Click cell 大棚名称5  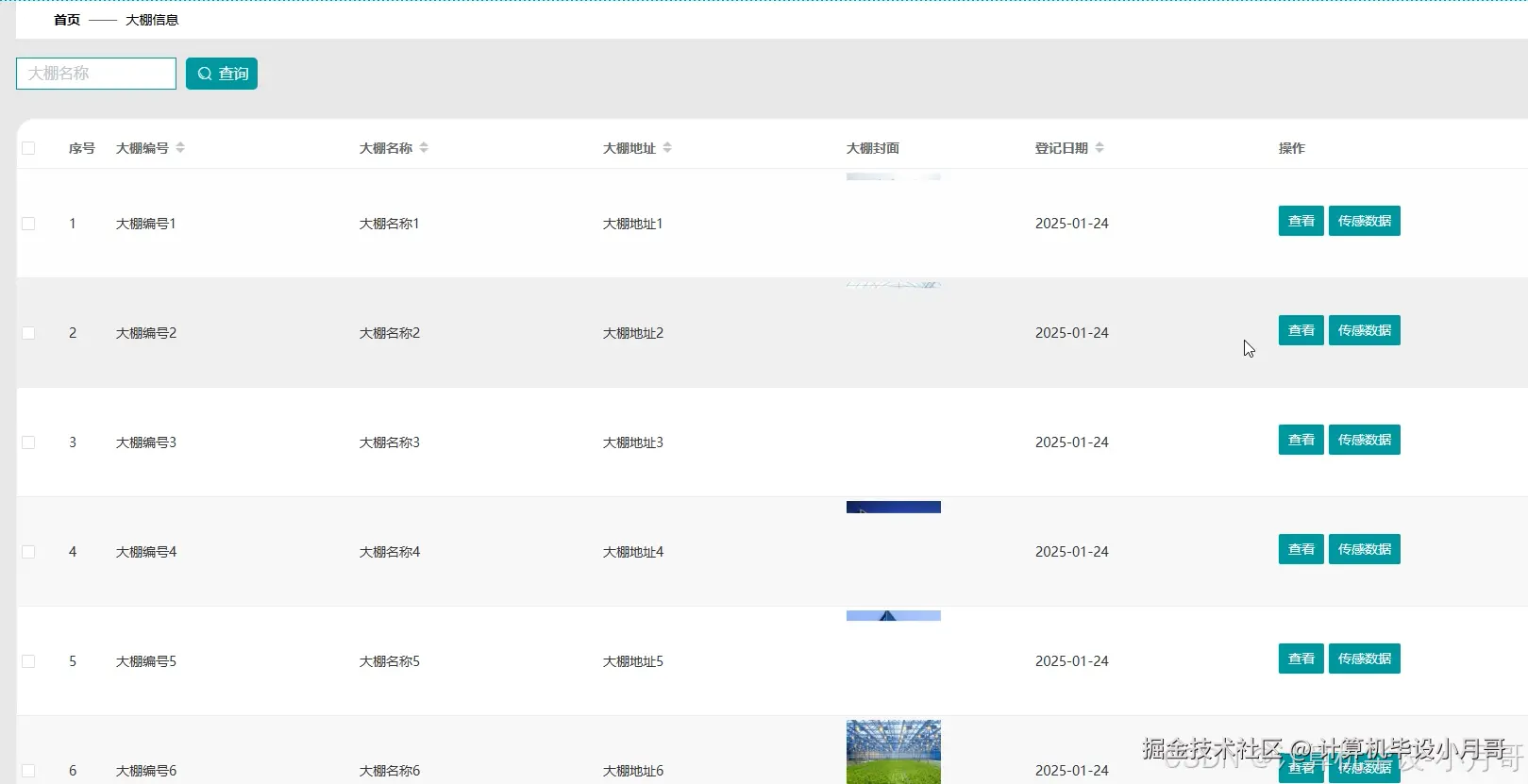[390, 661]
